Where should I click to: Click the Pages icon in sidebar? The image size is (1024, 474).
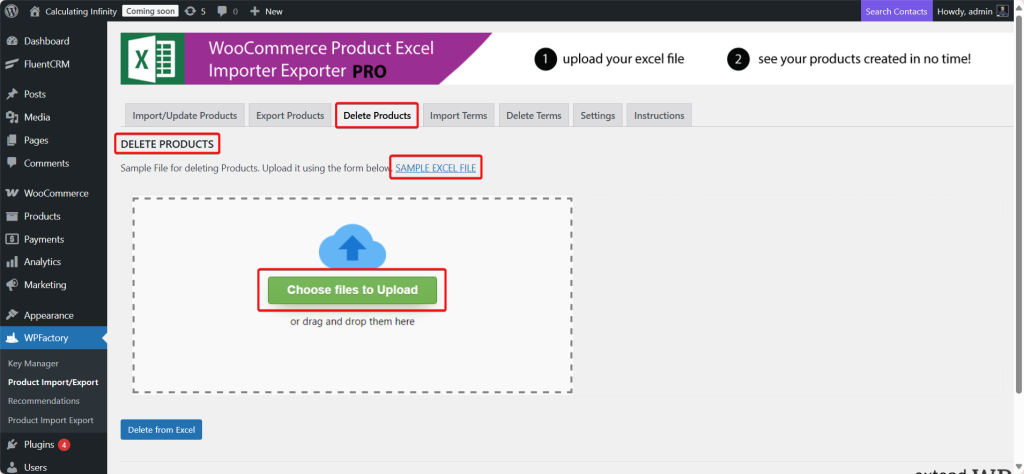12,140
